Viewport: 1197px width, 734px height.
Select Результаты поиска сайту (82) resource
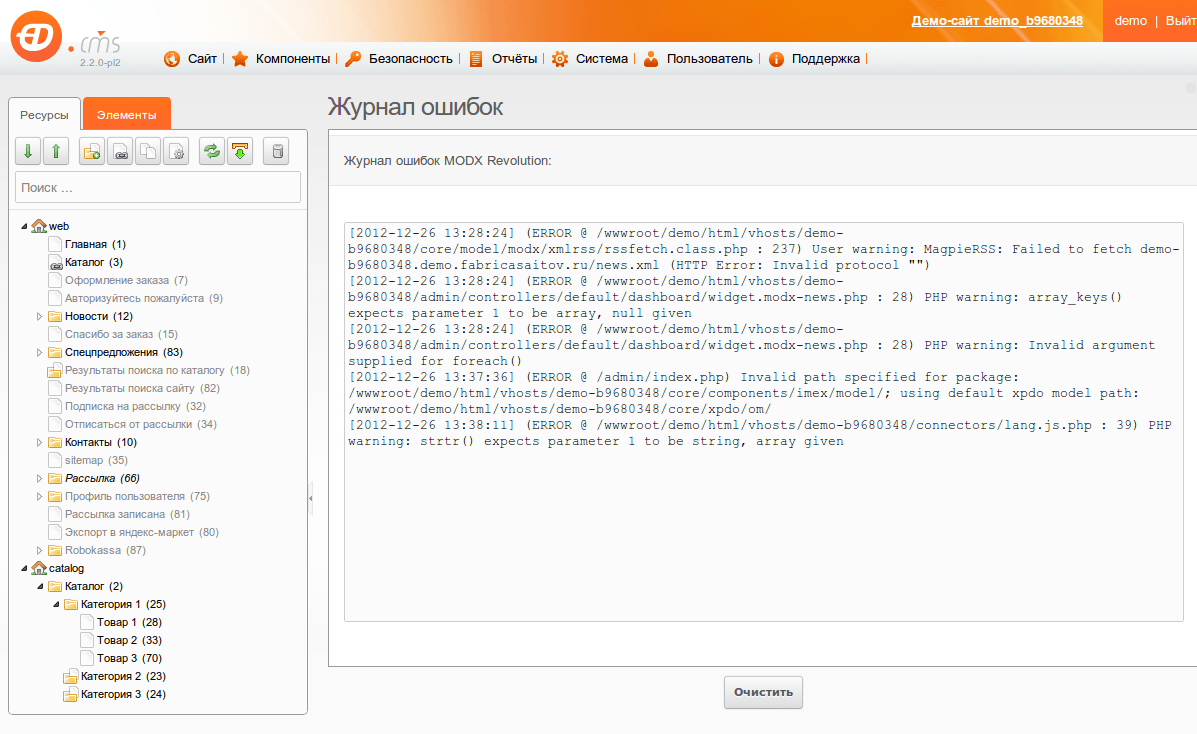[x=142, y=388]
